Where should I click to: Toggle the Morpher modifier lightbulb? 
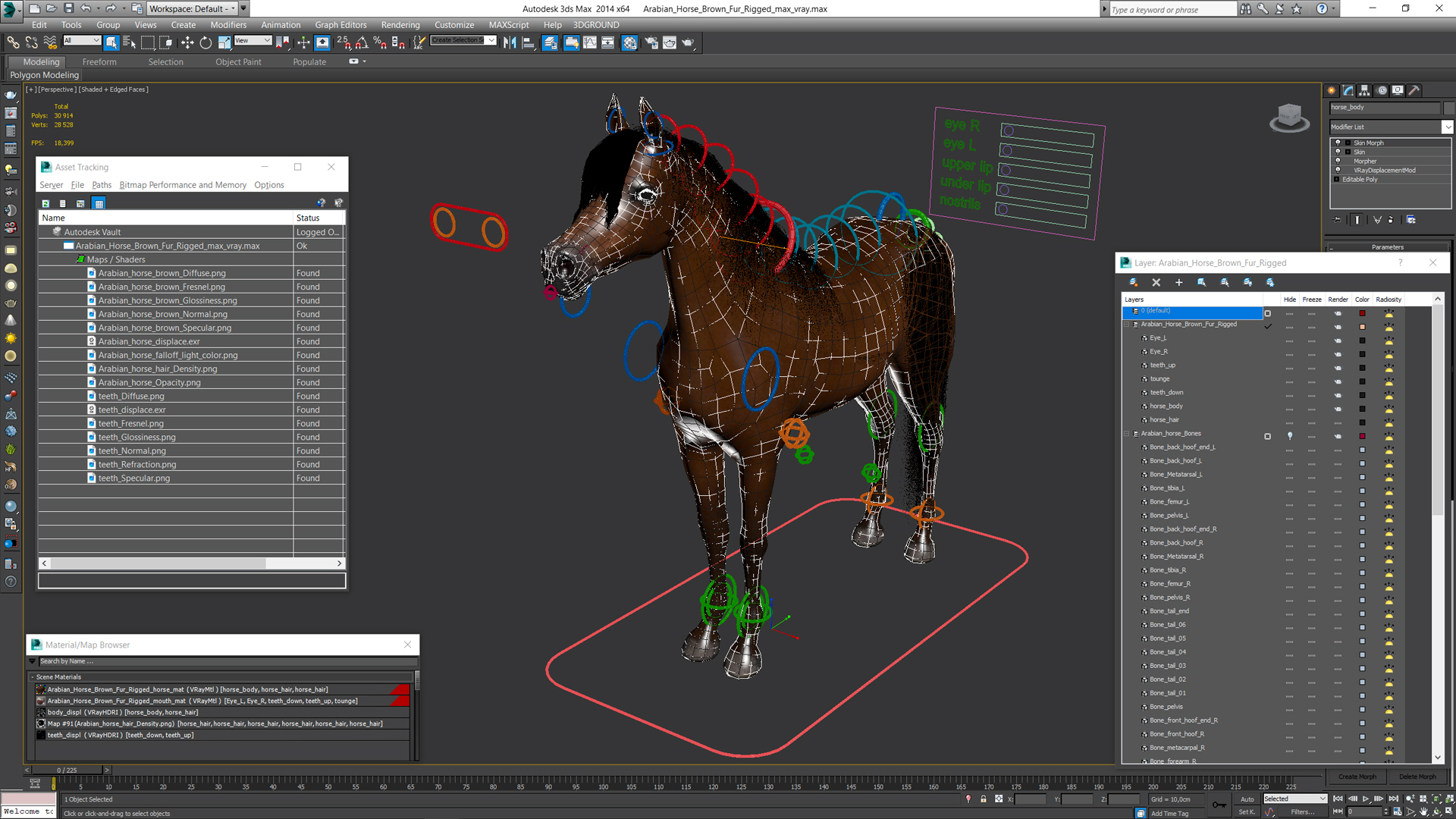(x=1338, y=161)
